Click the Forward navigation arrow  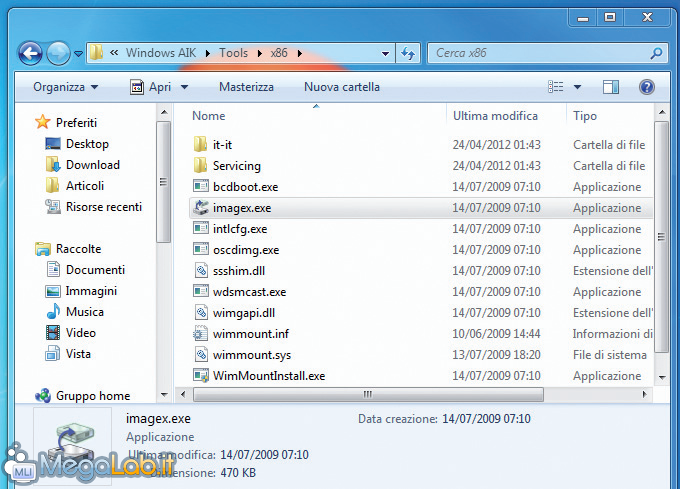[x=58, y=54]
